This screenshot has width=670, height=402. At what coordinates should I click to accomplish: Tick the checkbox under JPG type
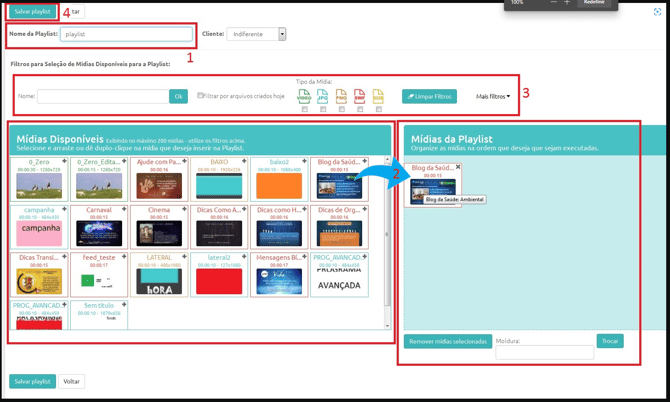(323, 109)
